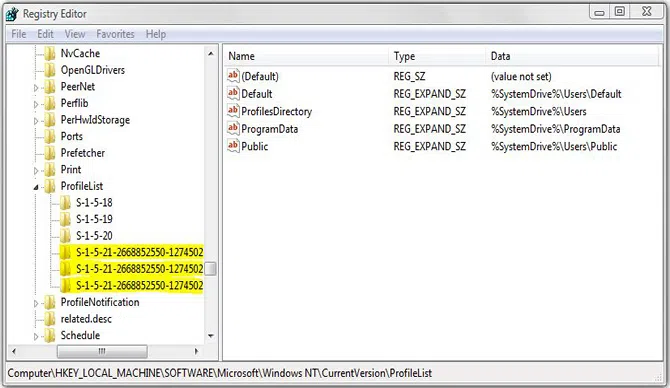Screen dimensions: 670x388
Task: Expand the ProfileNotification key
Action: 36,303
